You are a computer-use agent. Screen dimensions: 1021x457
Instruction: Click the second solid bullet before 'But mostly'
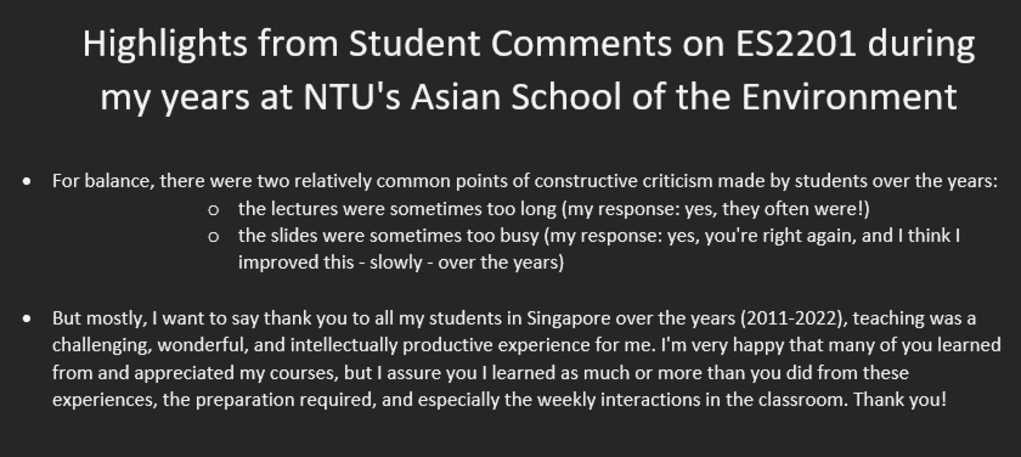(x=27, y=319)
